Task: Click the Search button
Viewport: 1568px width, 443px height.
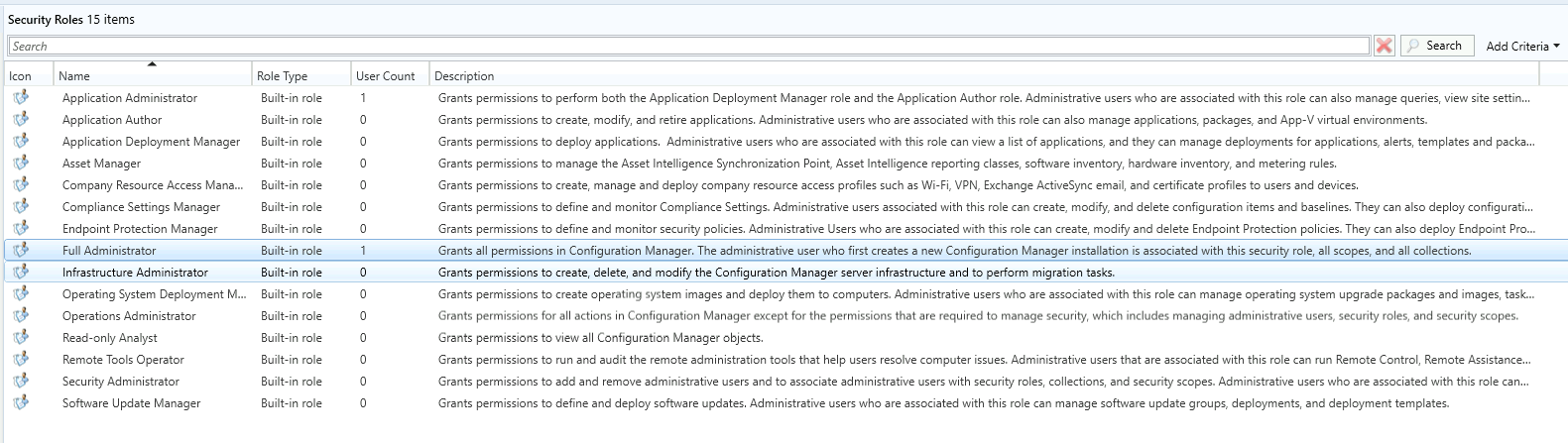Action: pyautogui.click(x=1437, y=46)
